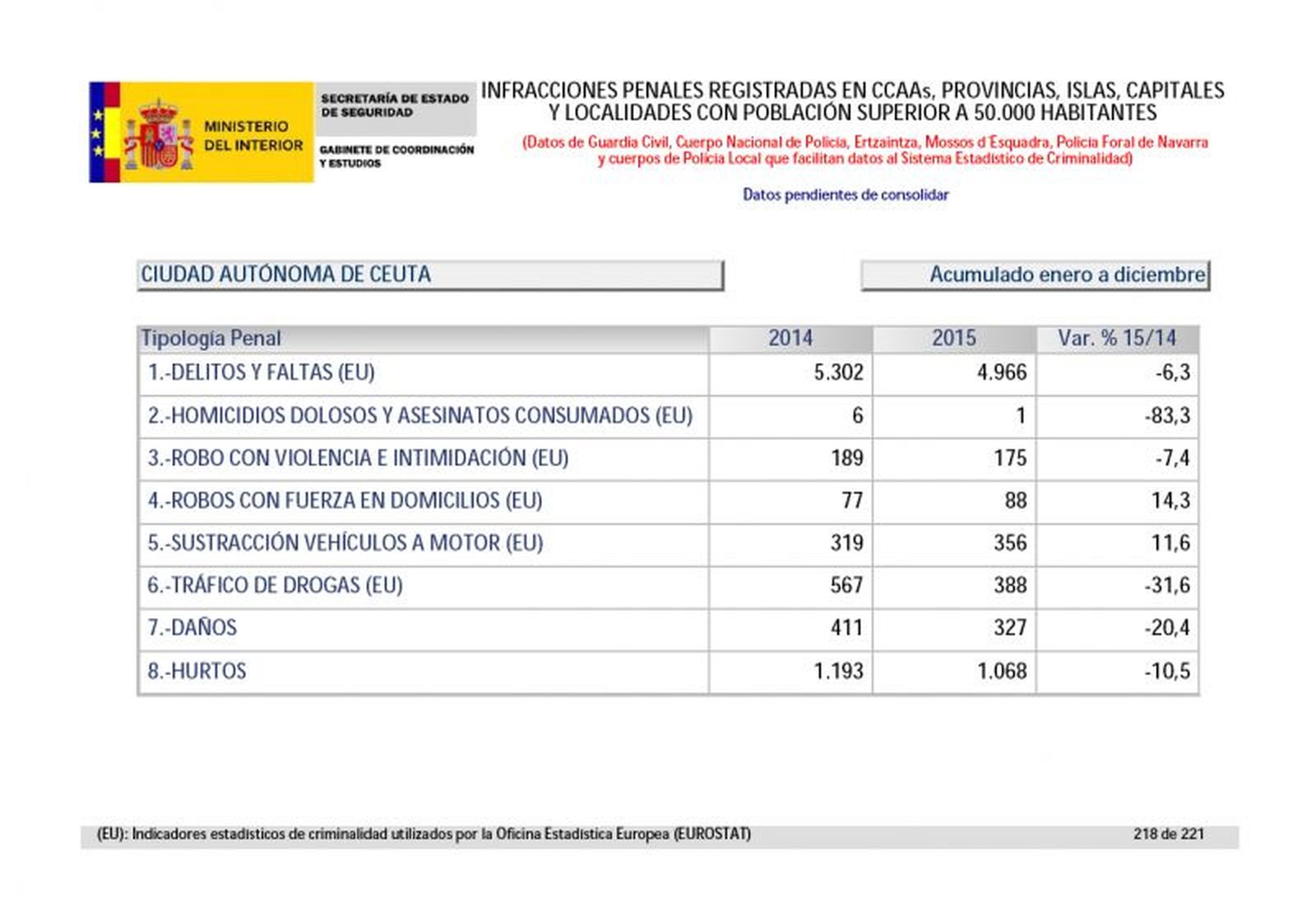Viewport: 1316px width, 923px height.
Task: Click the 2014 value "411" for Daños
Action: pyautogui.click(x=846, y=628)
